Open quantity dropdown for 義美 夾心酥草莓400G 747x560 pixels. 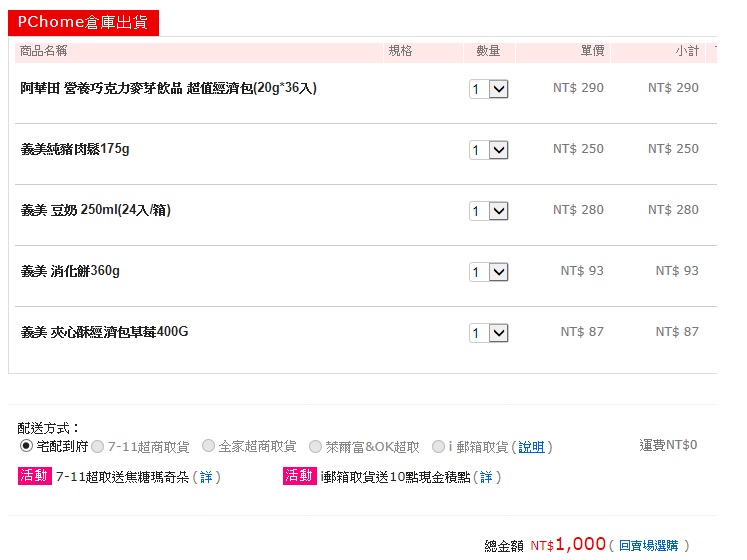[x=489, y=333]
